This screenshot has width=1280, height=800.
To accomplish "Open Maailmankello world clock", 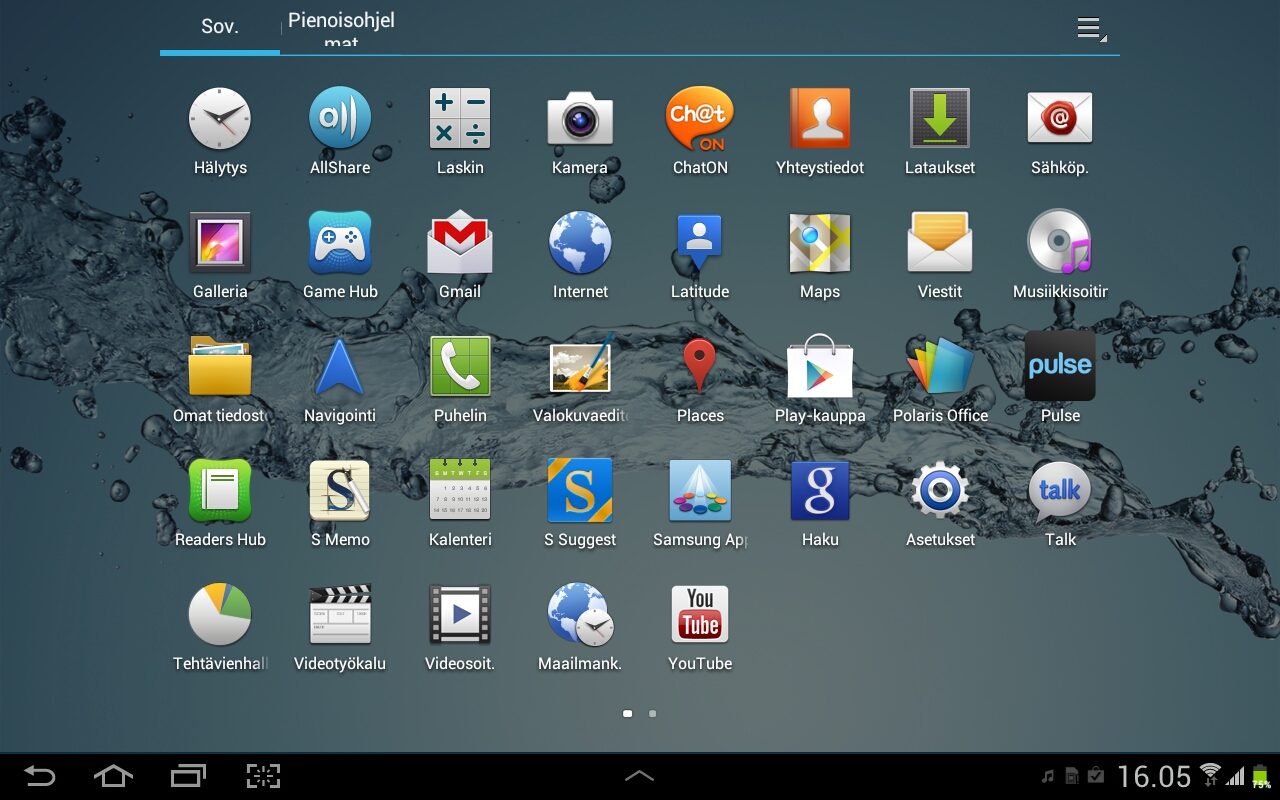I will pos(580,615).
